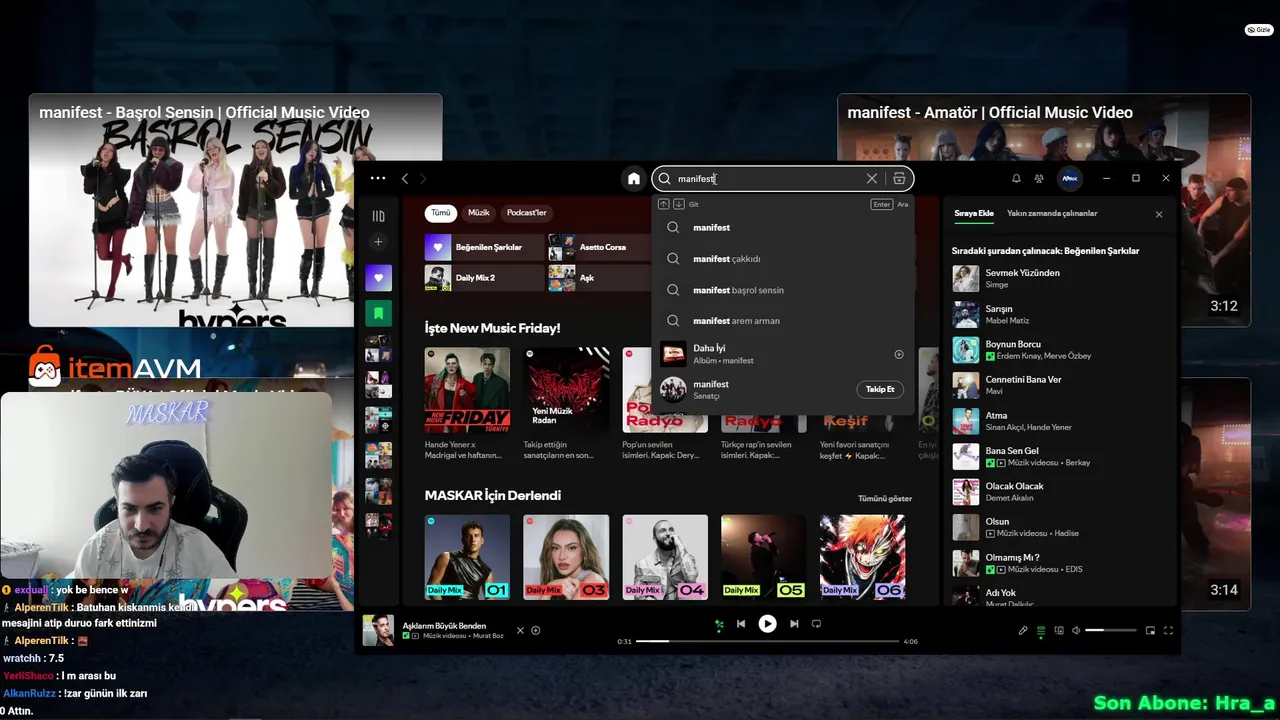The height and width of the screenshot is (720, 1280).
Task: Skip to the next track
Action: point(794,624)
